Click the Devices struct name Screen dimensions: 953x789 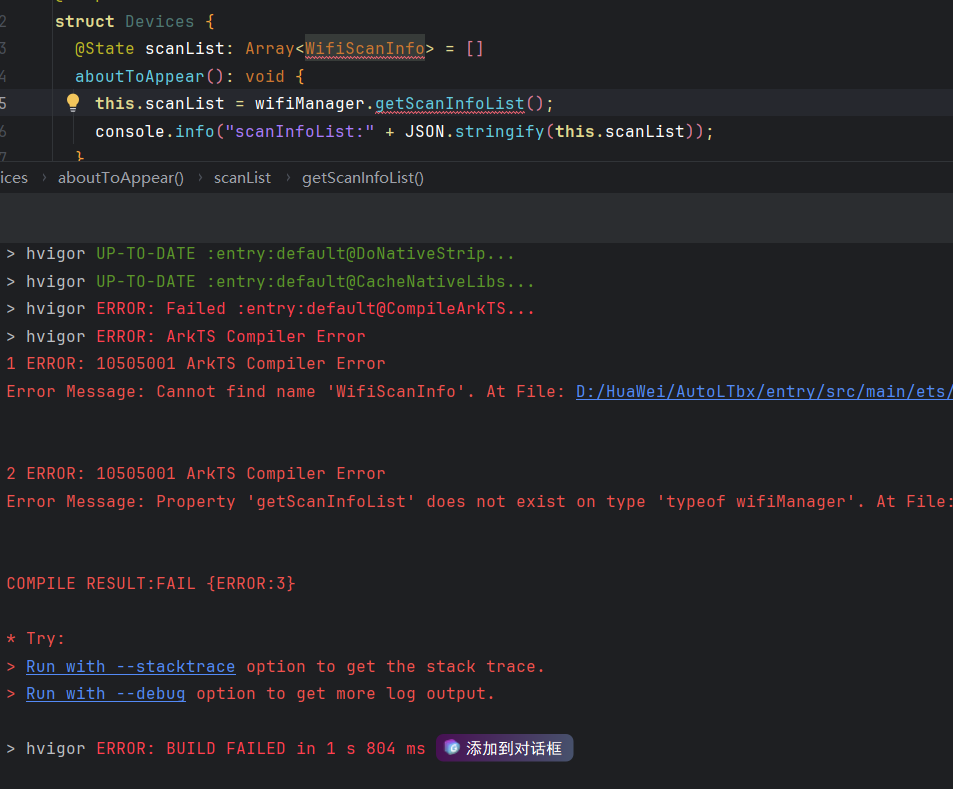pos(160,21)
